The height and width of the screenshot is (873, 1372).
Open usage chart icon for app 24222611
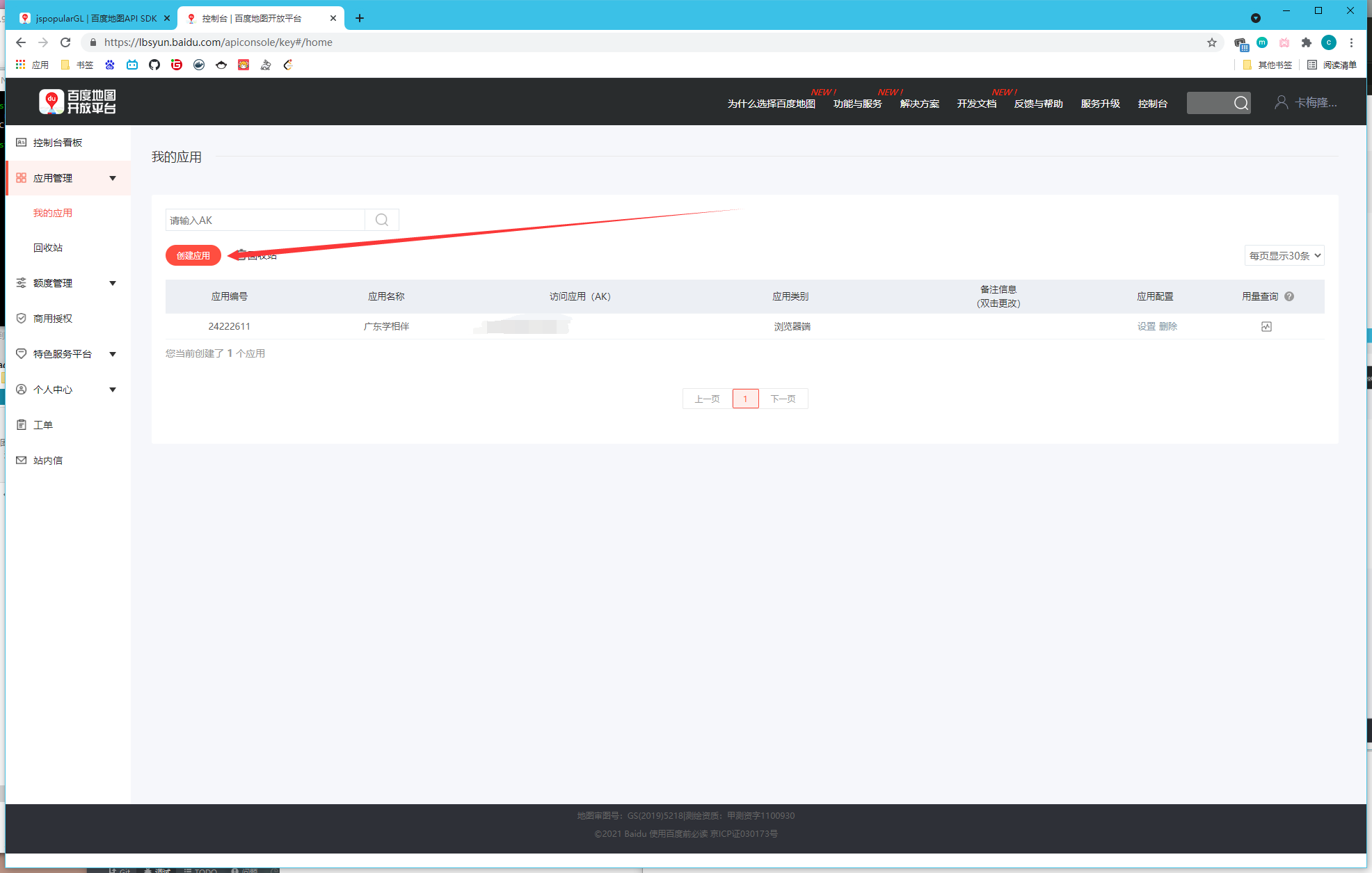(1266, 326)
